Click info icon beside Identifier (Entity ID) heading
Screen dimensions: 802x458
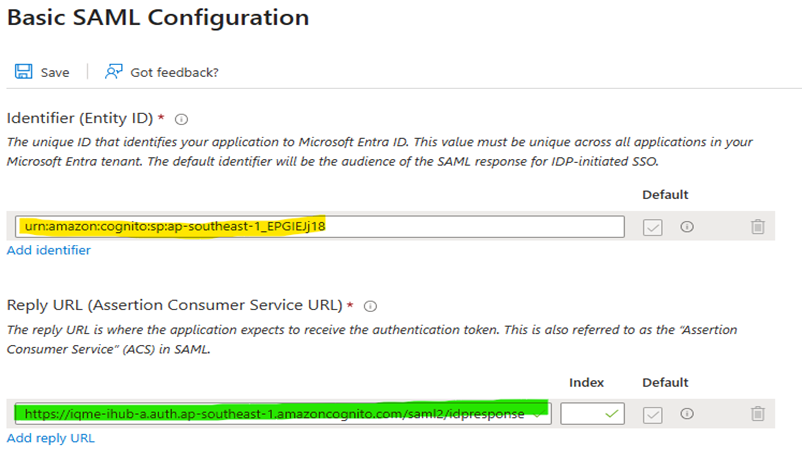(181, 119)
